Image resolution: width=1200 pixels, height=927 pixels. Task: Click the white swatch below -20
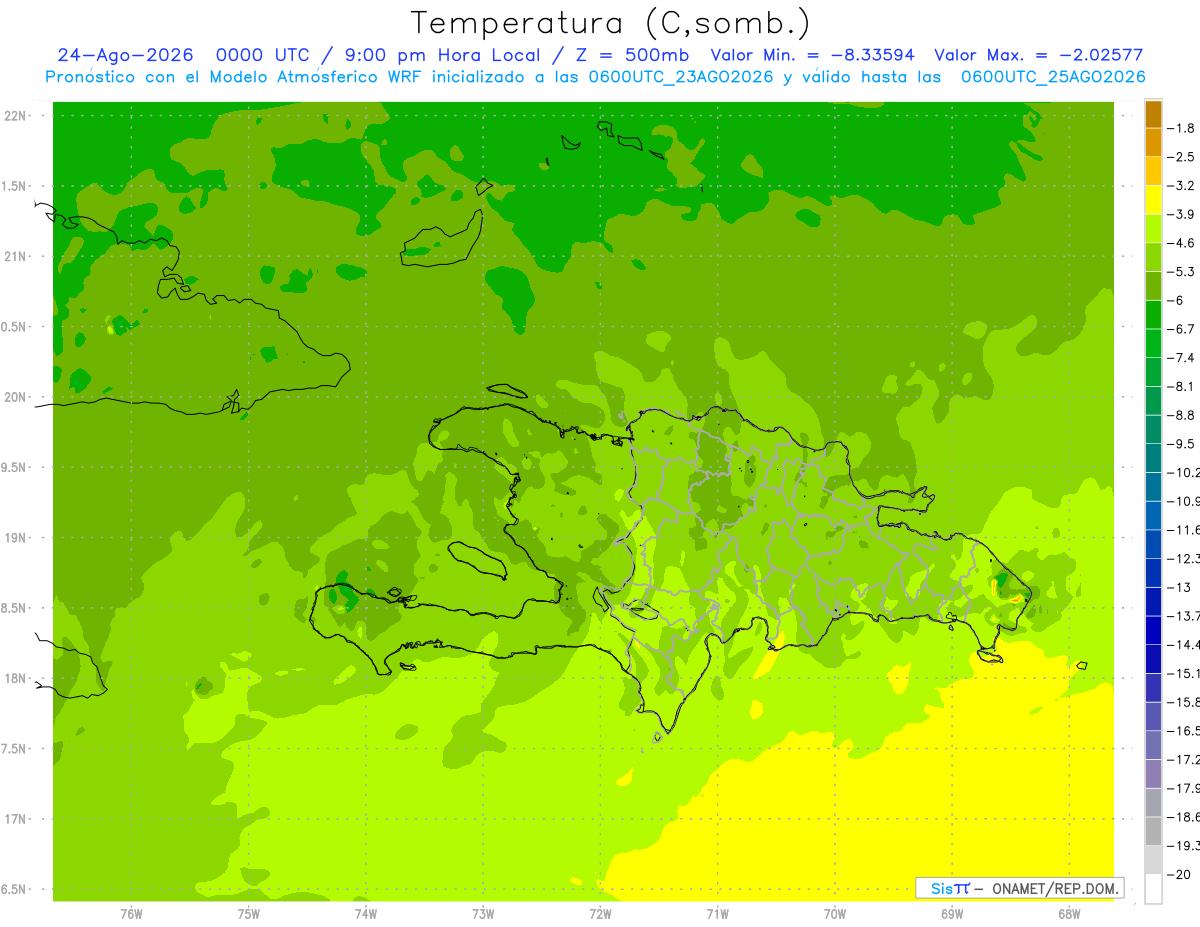pos(1153,889)
